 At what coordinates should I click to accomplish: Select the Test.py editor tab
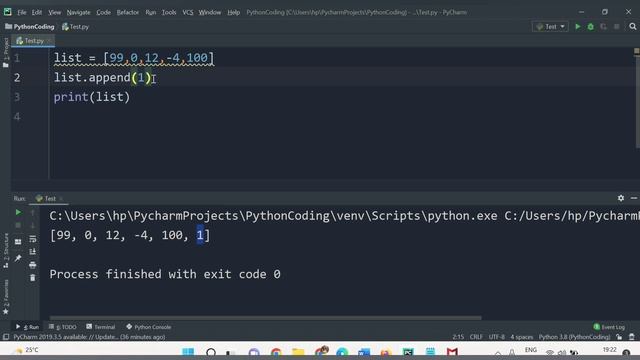pos(33,41)
